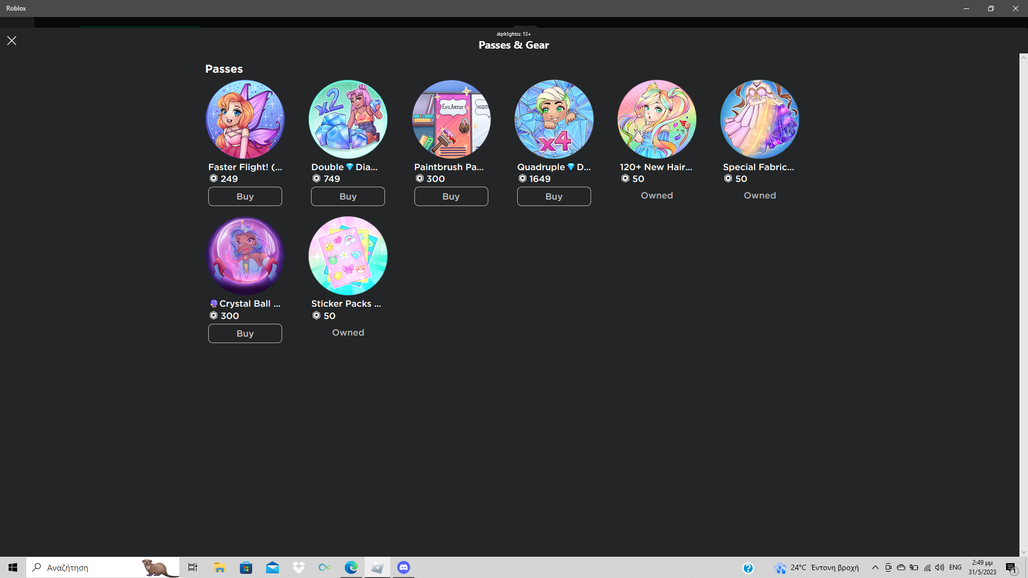1028x578 pixels.
Task: Open the Sticker Packs pass image
Action: 348,256
